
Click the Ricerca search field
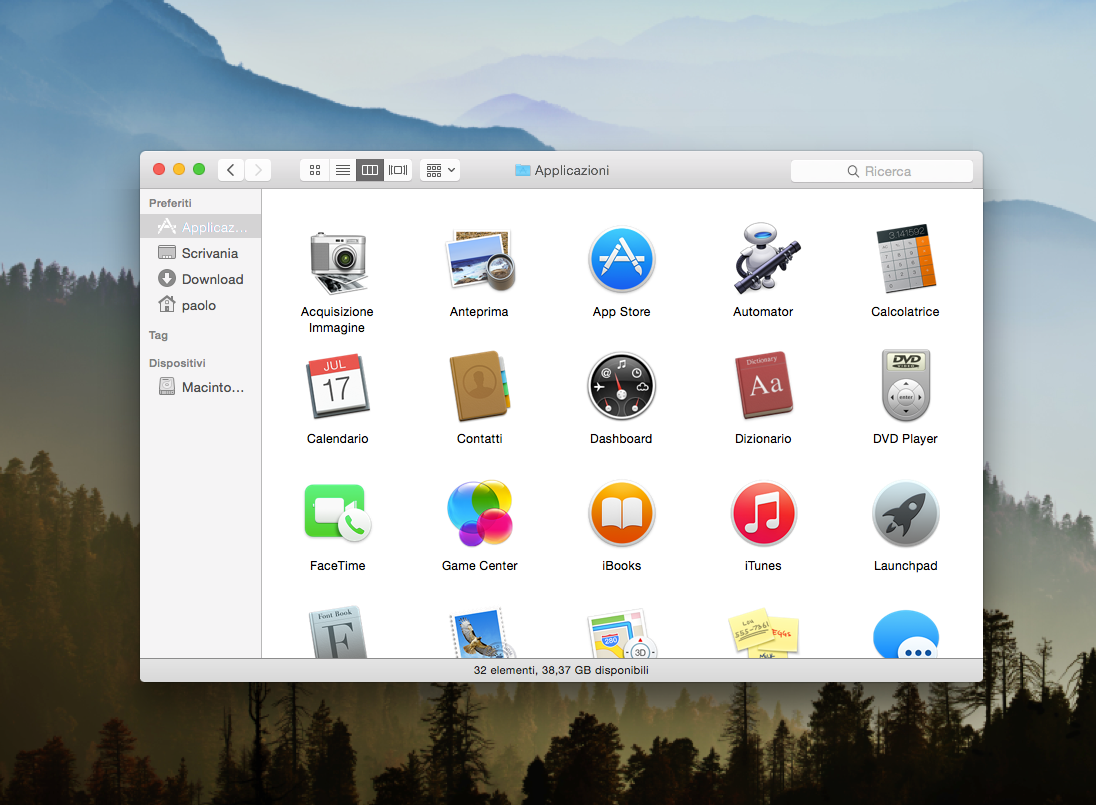coord(881,171)
